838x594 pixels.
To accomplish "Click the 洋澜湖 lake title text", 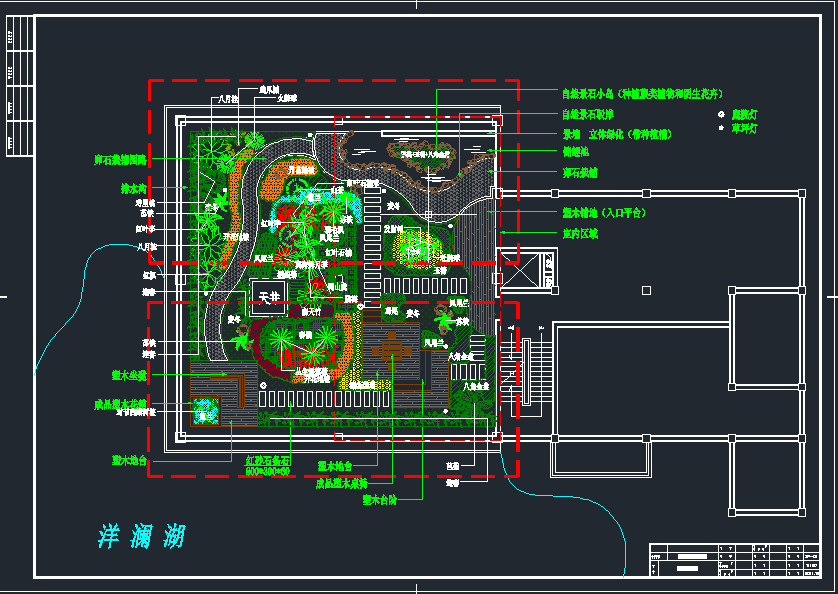I will [x=141, y=536].
